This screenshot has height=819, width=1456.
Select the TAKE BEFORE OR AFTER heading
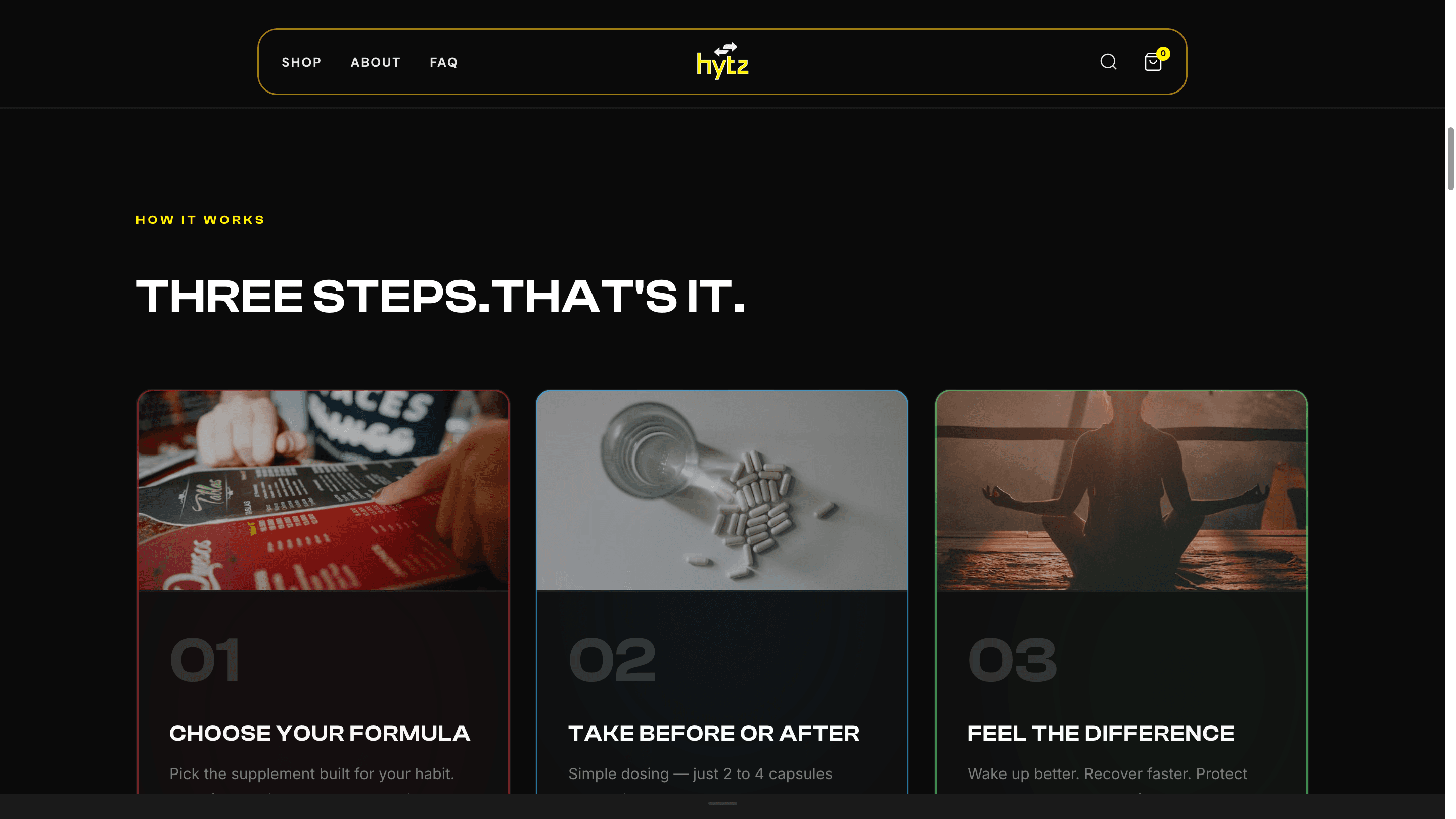click(713, 733)
